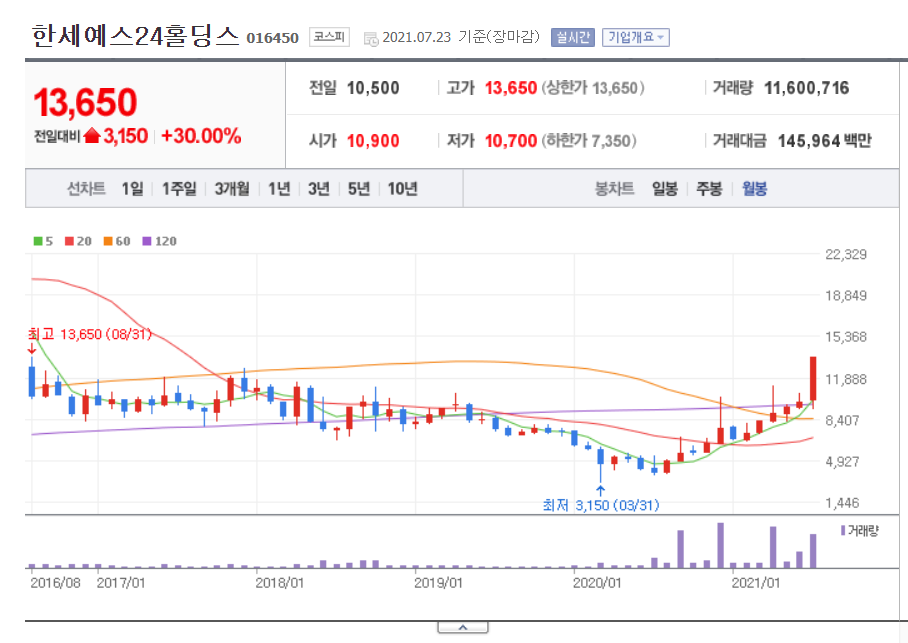Click the 거래대금 value 145,964 백만
The width and height of the screenshot is (908, 643).
tap(824, 141)
